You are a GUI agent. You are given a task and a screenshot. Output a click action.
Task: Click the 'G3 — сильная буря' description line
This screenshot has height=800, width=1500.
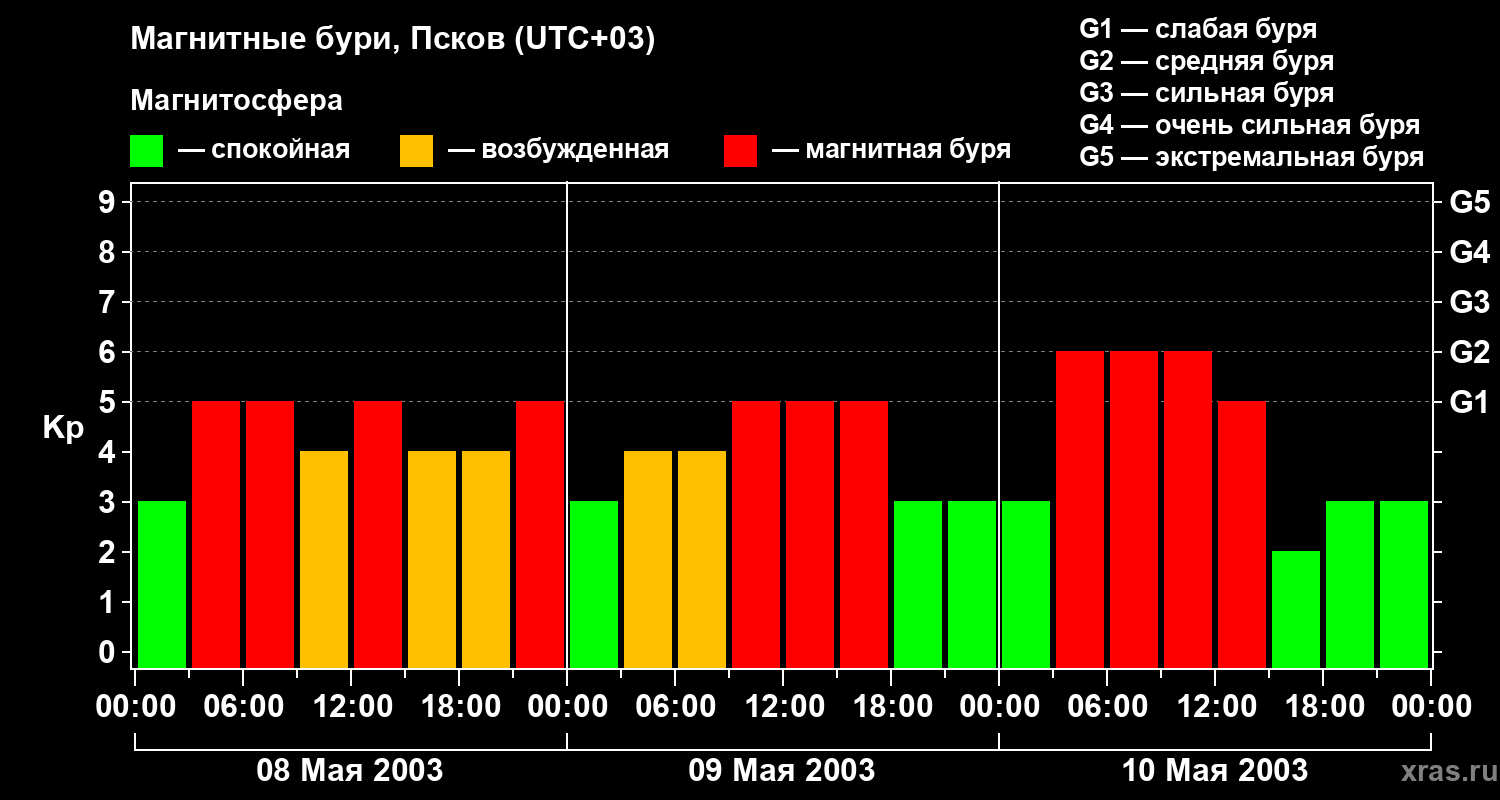tap(1207, 93)
